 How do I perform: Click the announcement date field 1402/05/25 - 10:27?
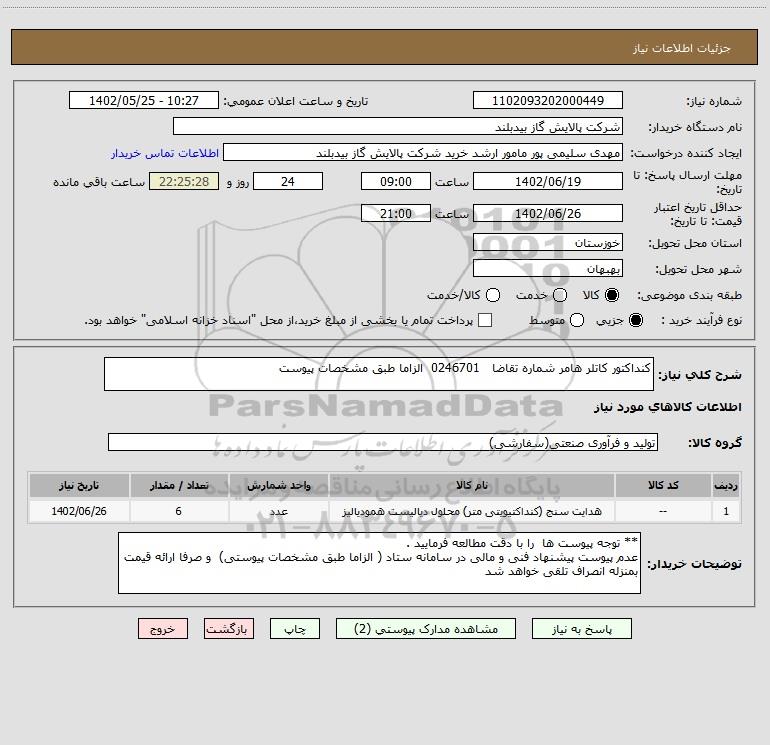[144, 101]
